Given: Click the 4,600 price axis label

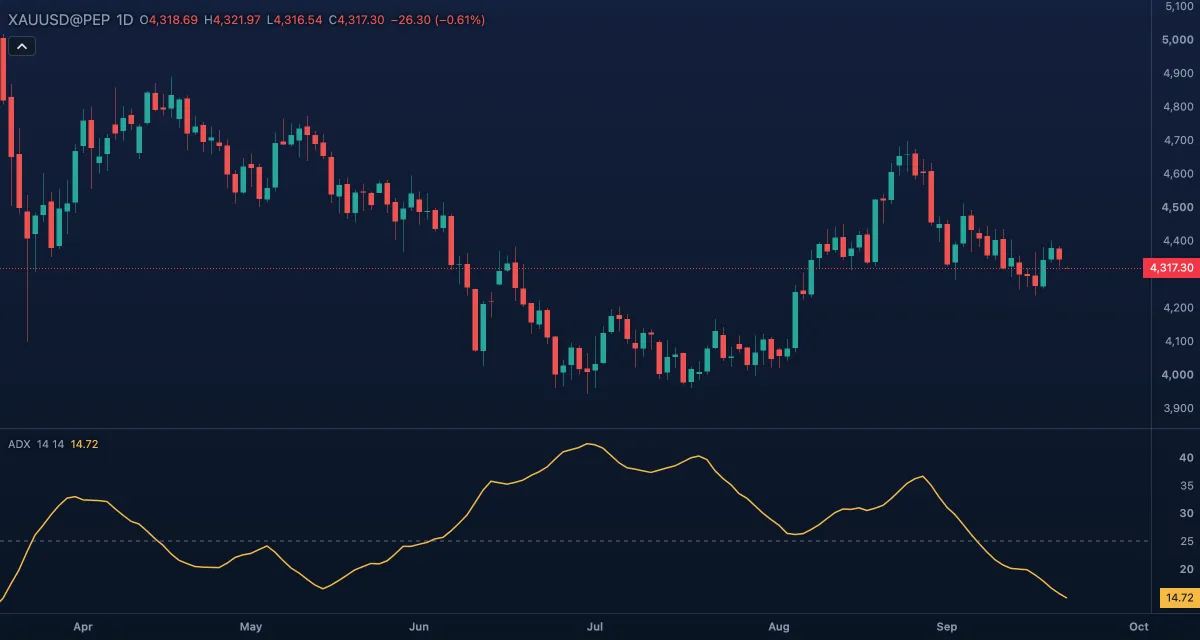Looking at the screenshot, I should click(1180, 174).
